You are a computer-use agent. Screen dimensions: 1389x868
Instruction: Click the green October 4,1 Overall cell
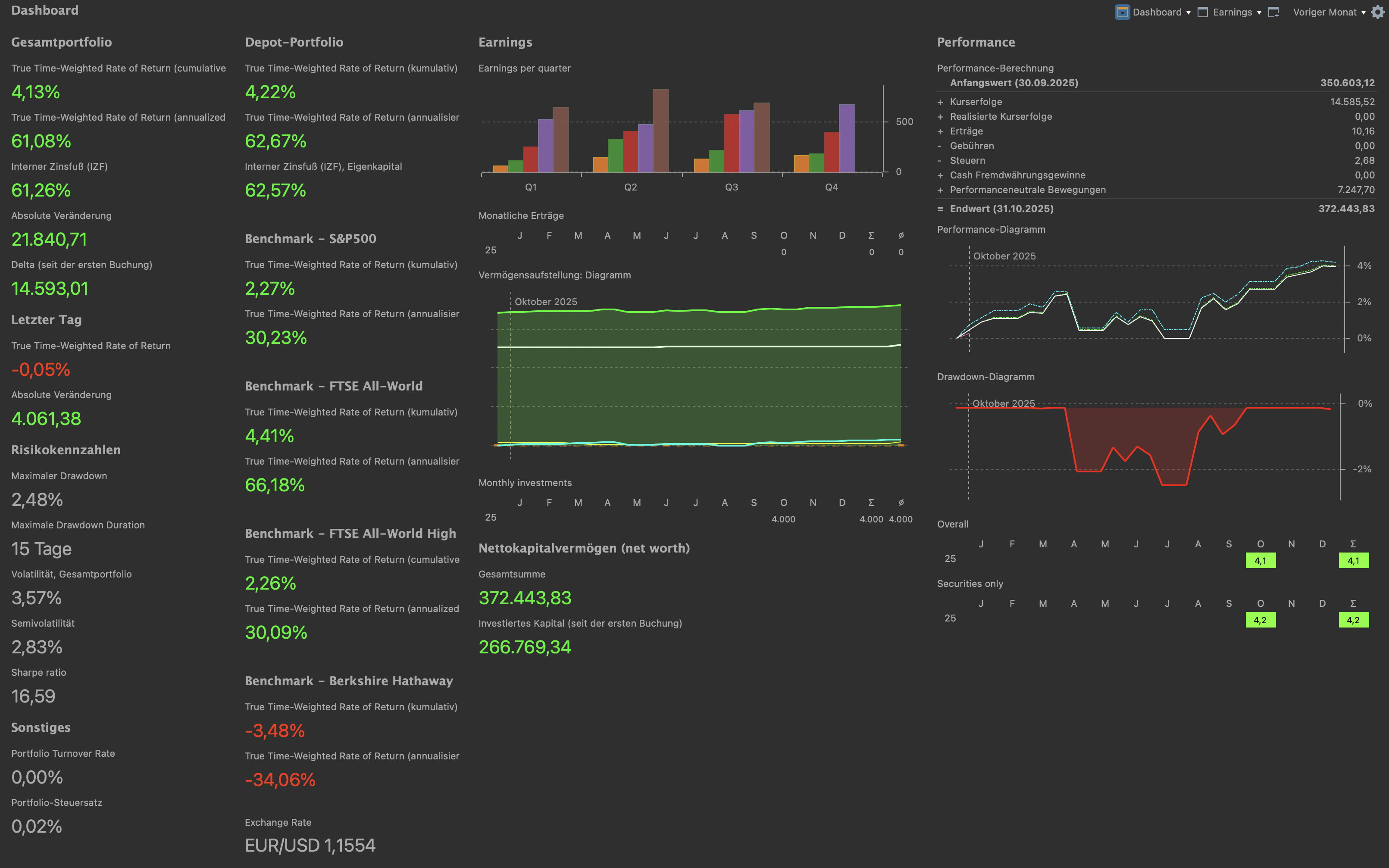(x=1260, y=560)
